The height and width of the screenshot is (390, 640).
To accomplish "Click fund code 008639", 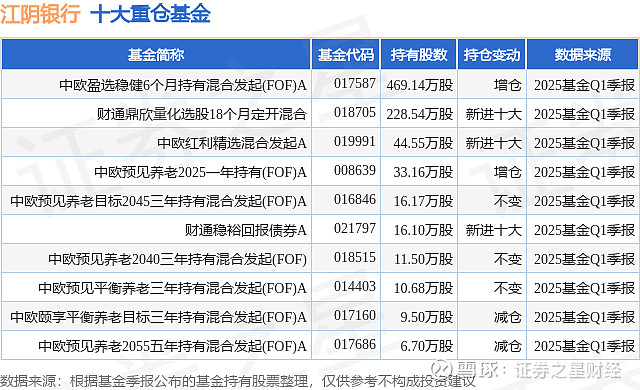I will (x=355, y=170).
